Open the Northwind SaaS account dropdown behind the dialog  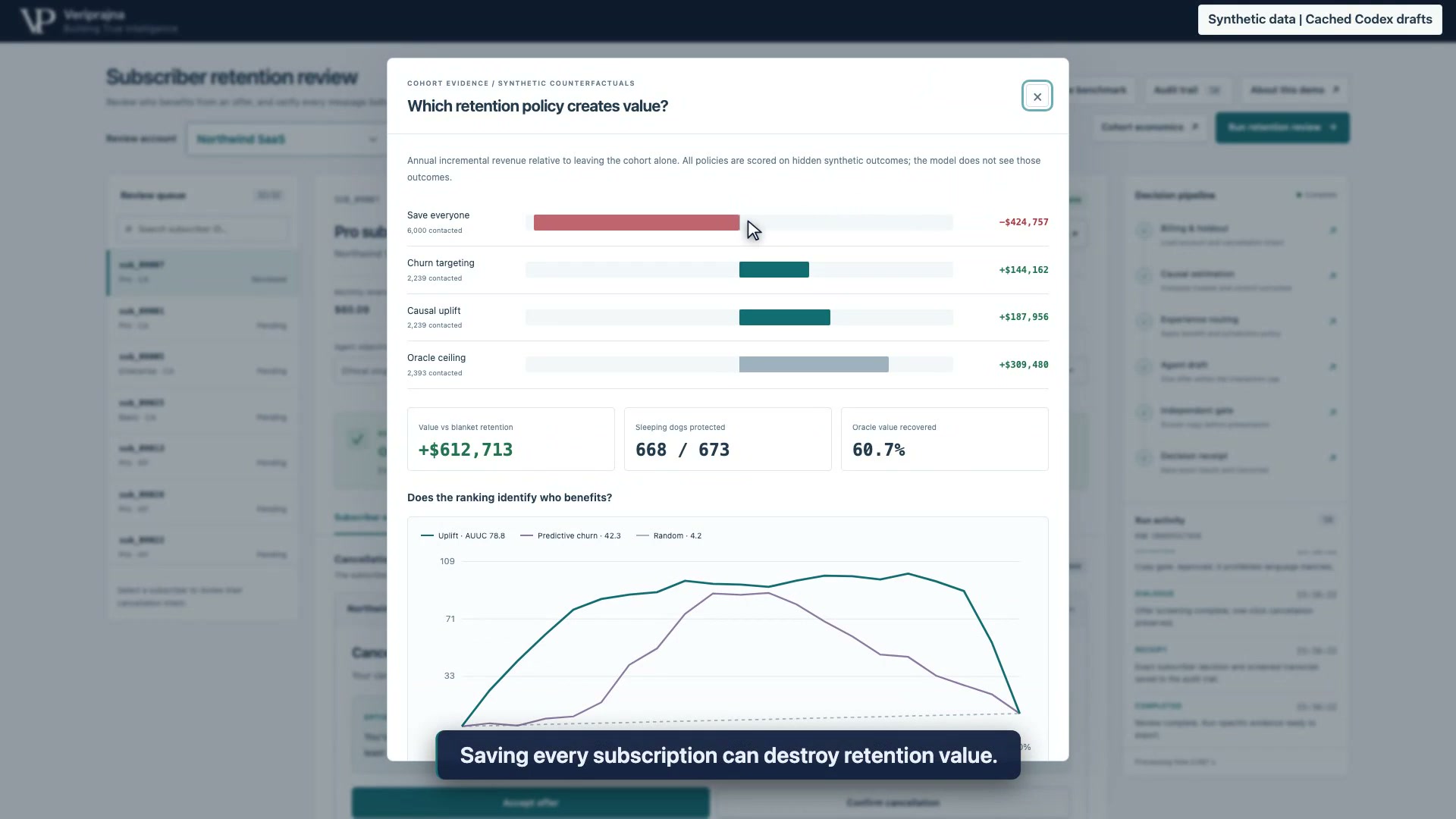pos(287,140)
